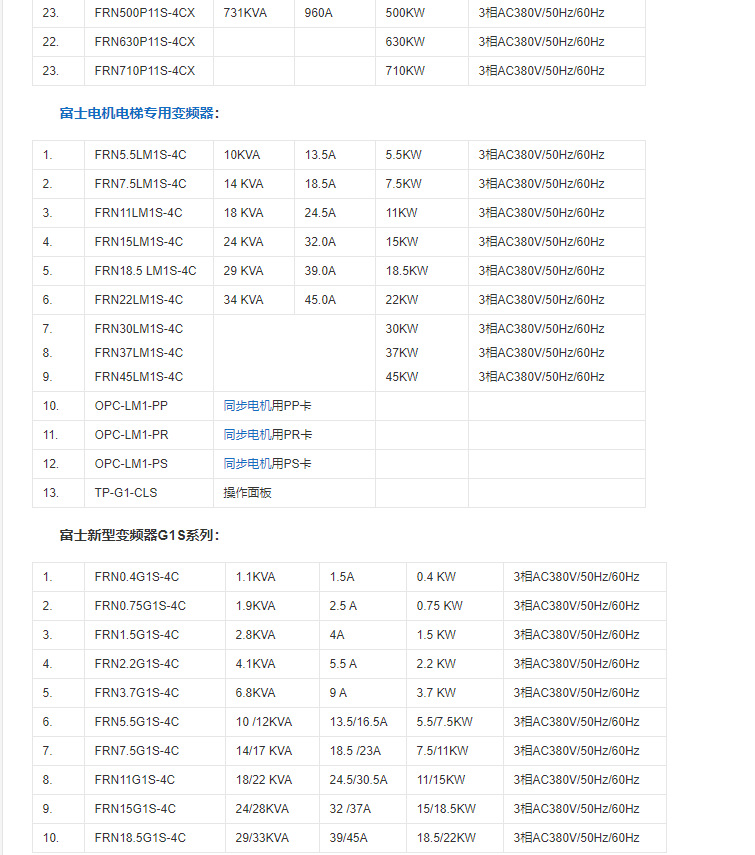Select model text FRN37LM1S-4C

(x=138, y=353)
